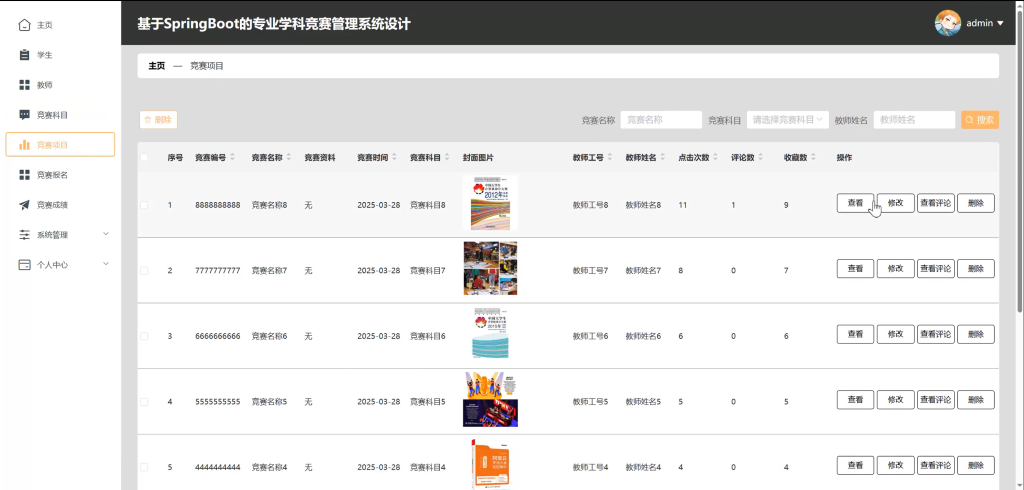Click the 主页 breadcrumb link

(x=157, y=66)
